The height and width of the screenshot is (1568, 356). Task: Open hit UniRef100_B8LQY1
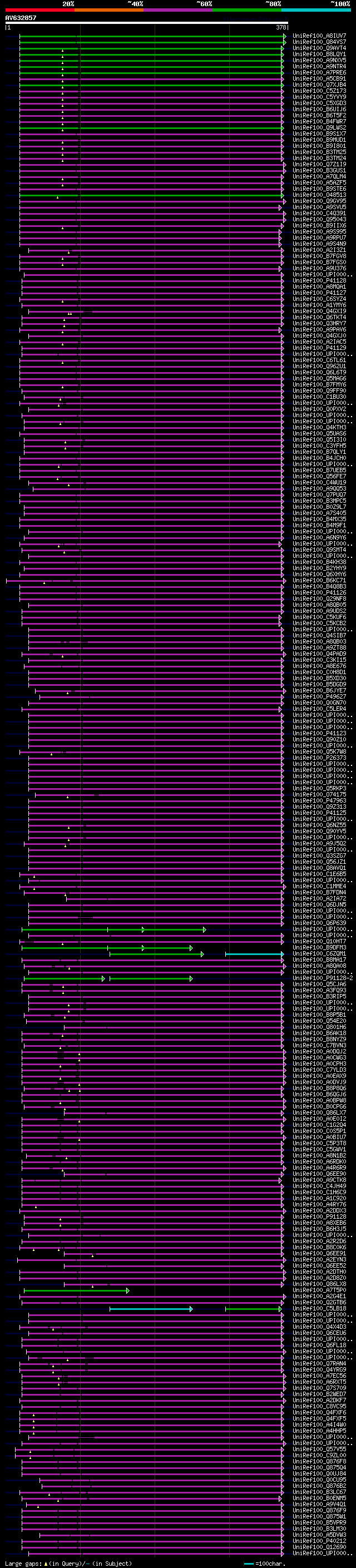pos(319,54)
